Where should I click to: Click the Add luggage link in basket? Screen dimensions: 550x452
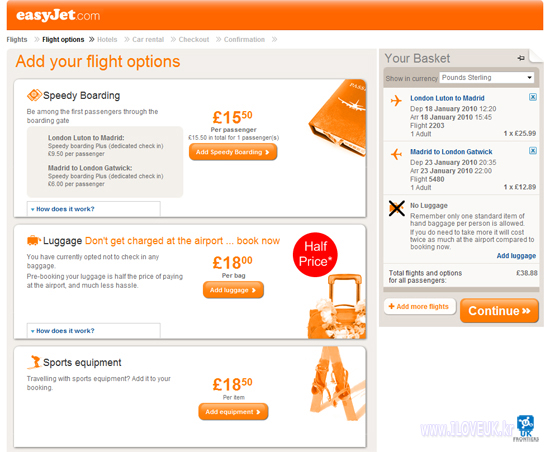(x=516, y=256)
